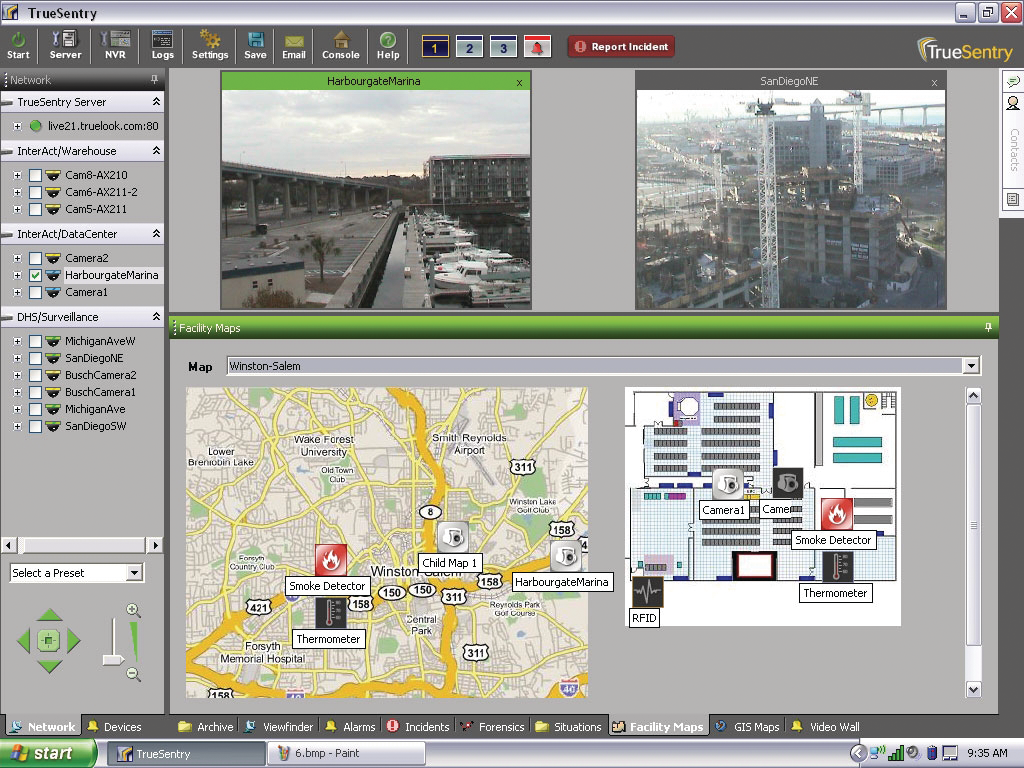Enable the Cam8-AX210 checkbox

click(36, 175)
